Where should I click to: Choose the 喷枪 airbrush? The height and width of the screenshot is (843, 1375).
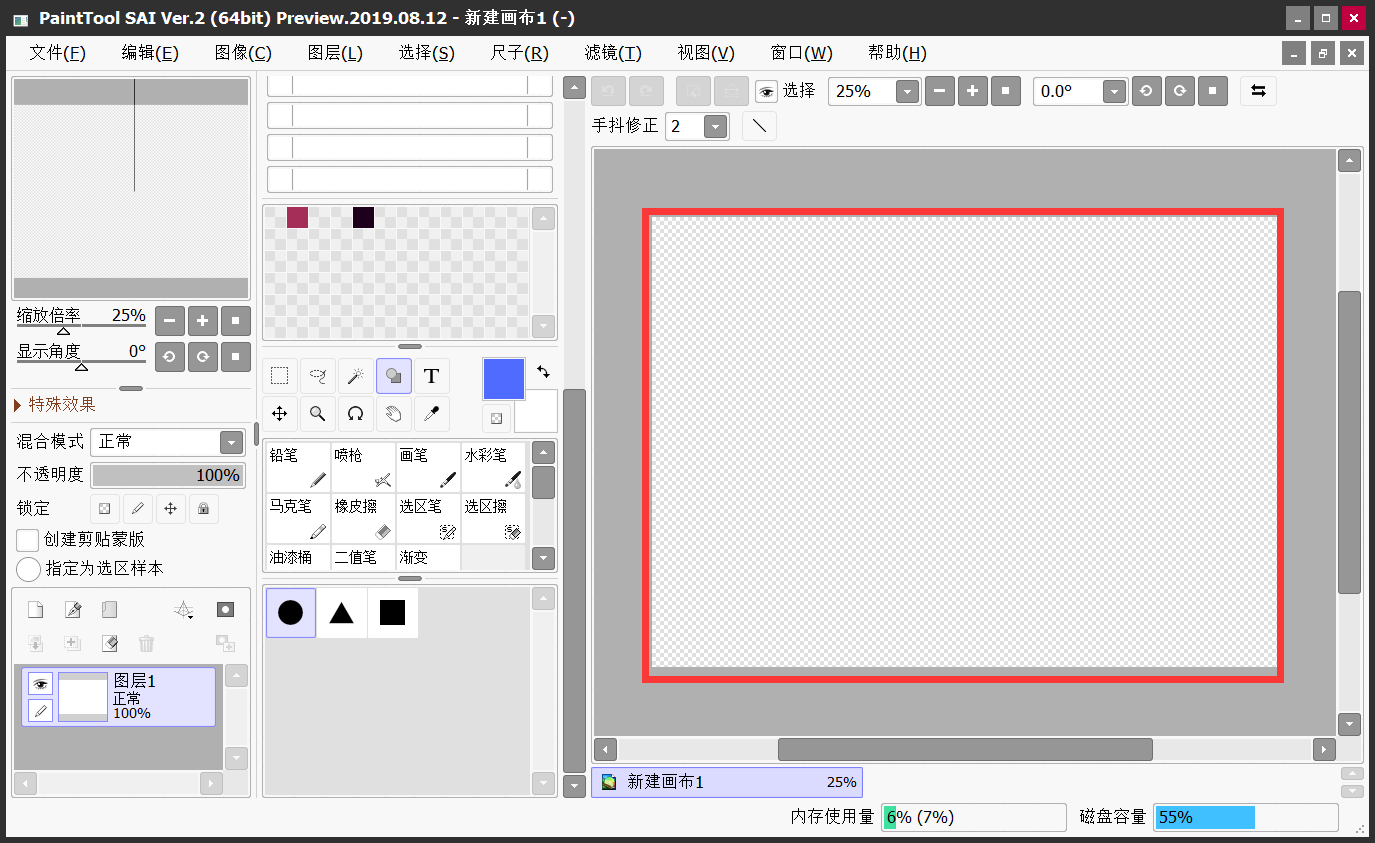[x=363, y=468]
